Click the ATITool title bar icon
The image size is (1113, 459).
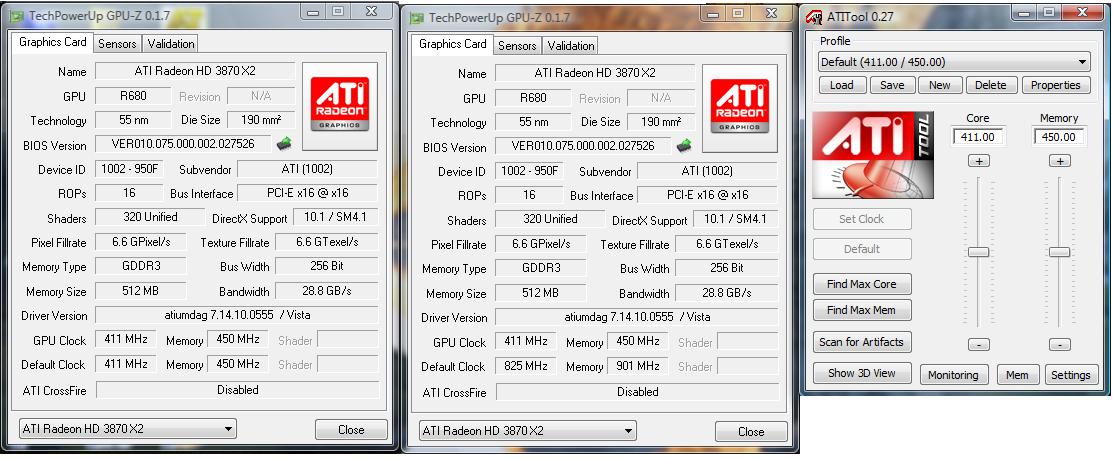pyautogui.click(x=813, y=17)
